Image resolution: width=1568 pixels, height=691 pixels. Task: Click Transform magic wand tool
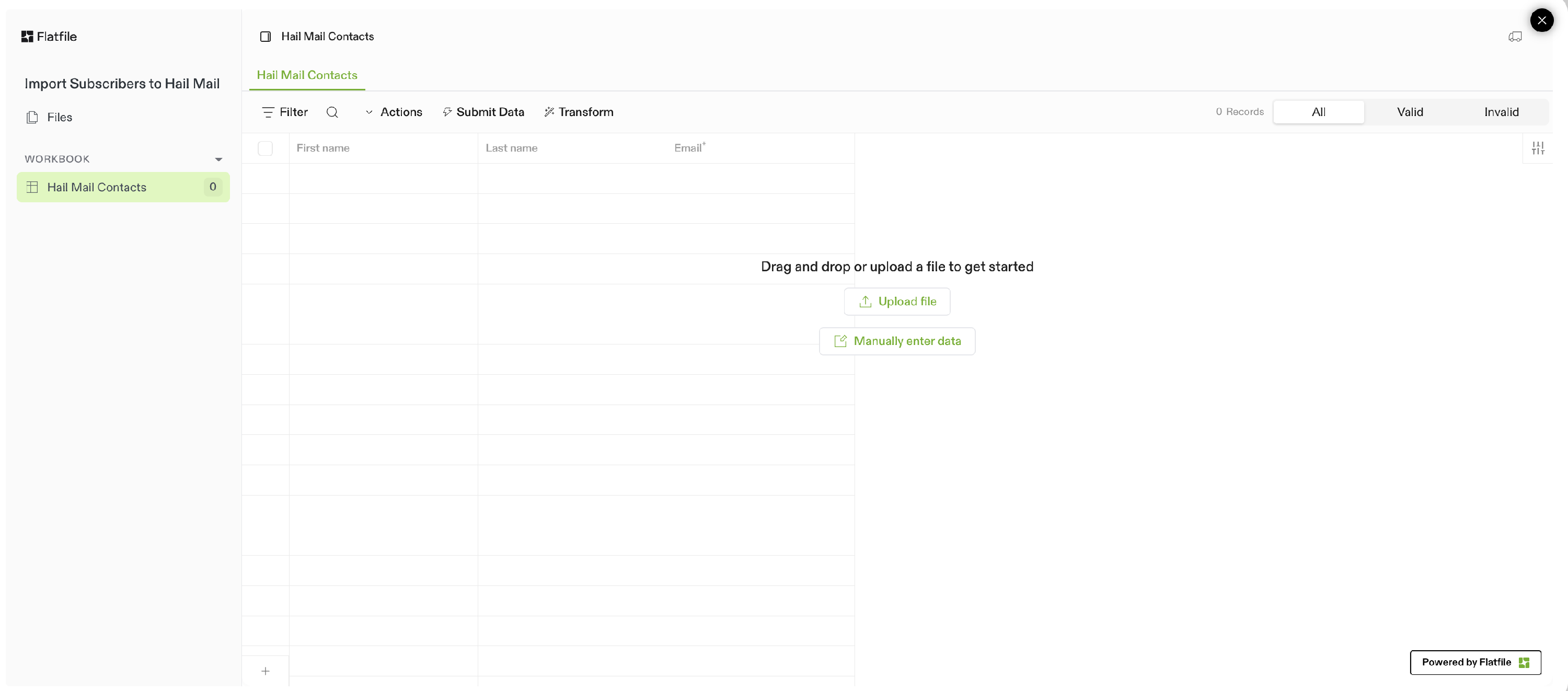578,112
